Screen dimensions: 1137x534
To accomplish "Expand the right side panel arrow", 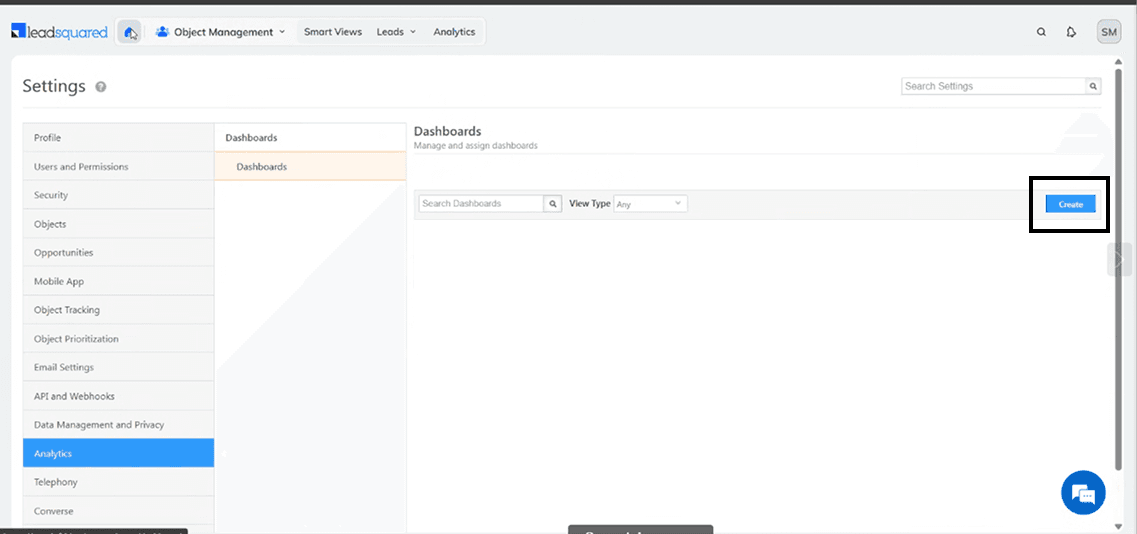I will click(x=1119, y=260).
